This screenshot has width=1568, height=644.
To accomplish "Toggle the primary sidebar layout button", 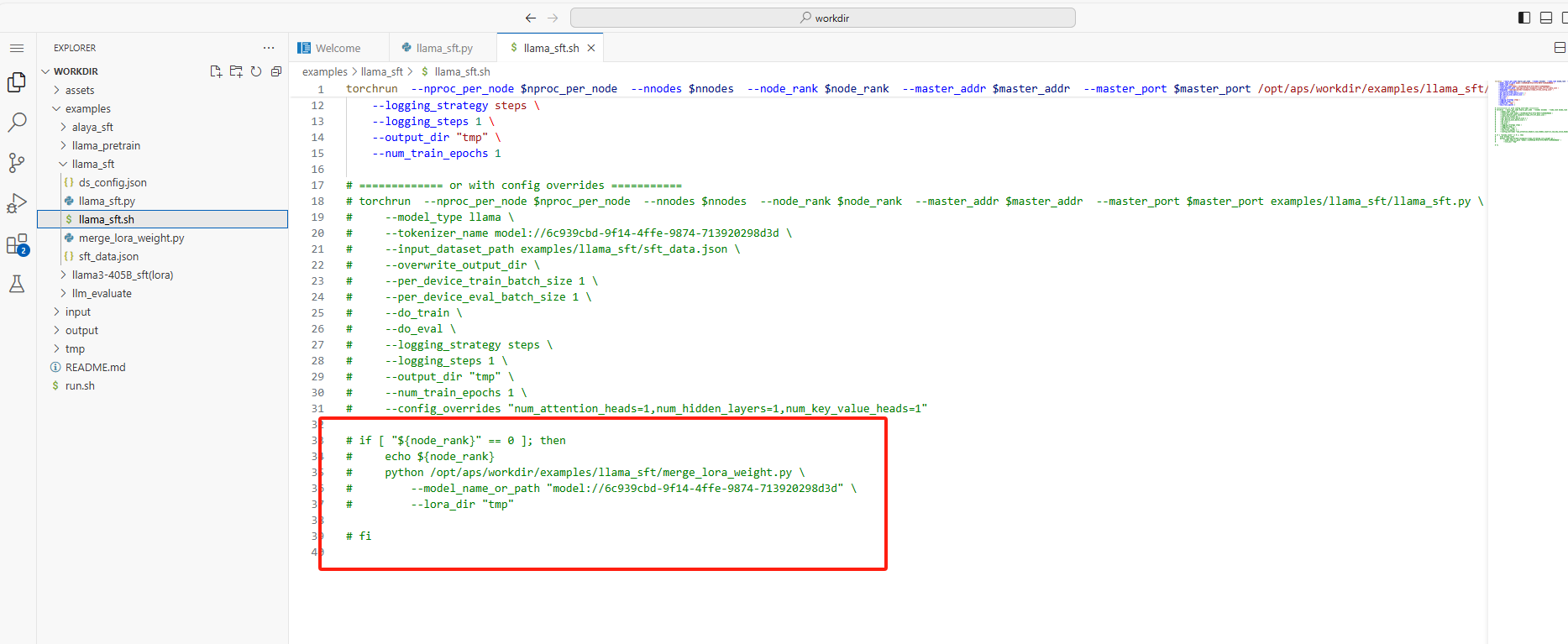I will (x=1524, y=18).
